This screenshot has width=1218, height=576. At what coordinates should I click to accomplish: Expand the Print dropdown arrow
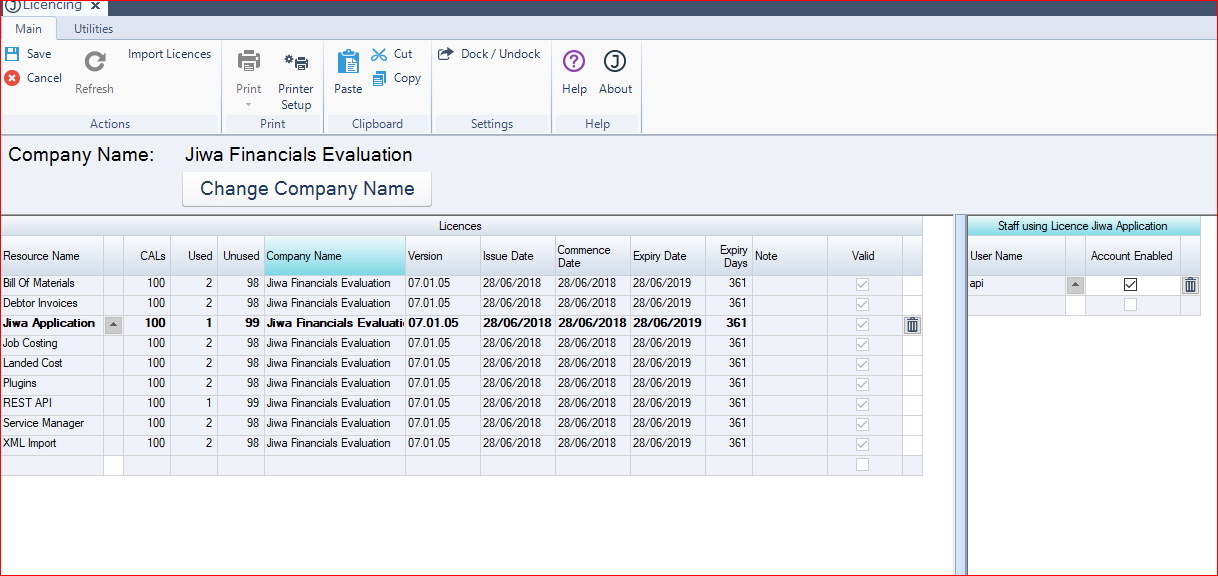pyautogui.click(x=249, y=105)
